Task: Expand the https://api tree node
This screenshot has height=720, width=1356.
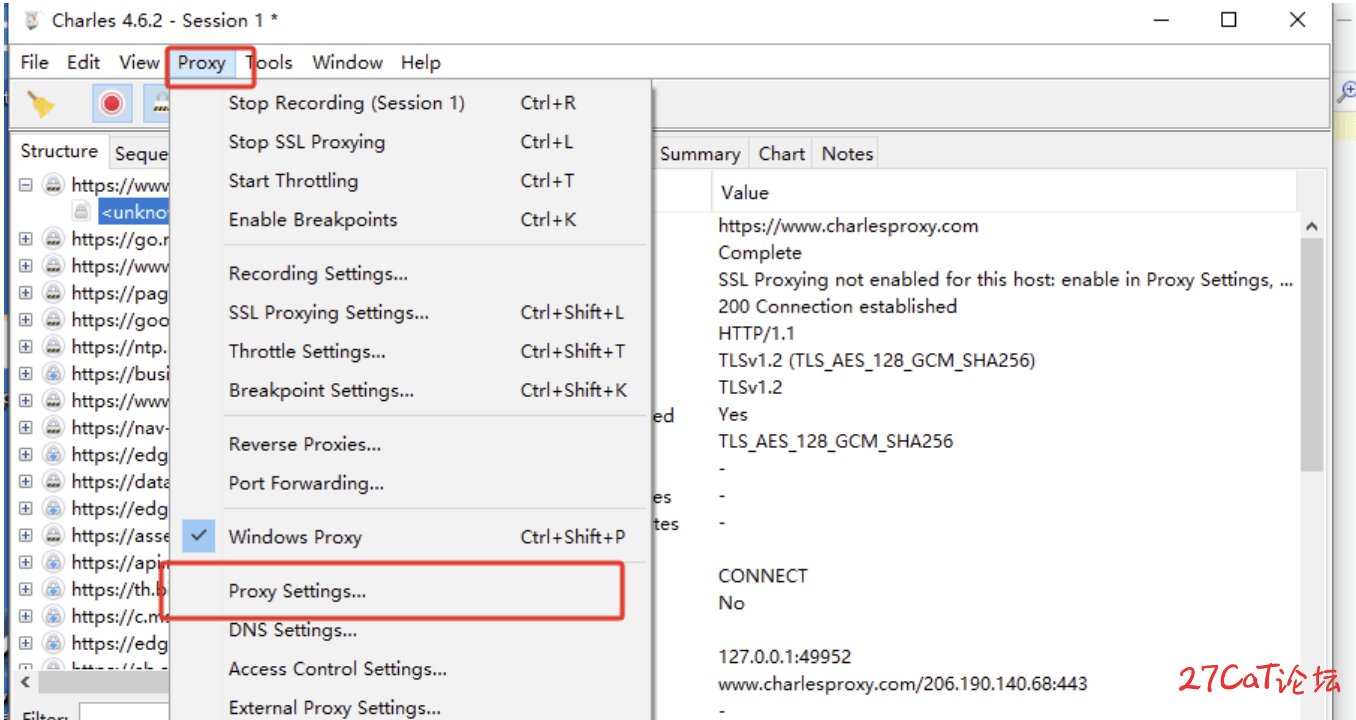Action: tap(26, 563)
